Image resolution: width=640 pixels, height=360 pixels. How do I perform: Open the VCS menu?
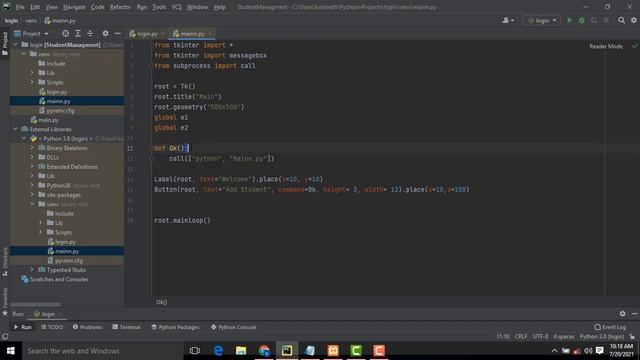click(176, 7)
